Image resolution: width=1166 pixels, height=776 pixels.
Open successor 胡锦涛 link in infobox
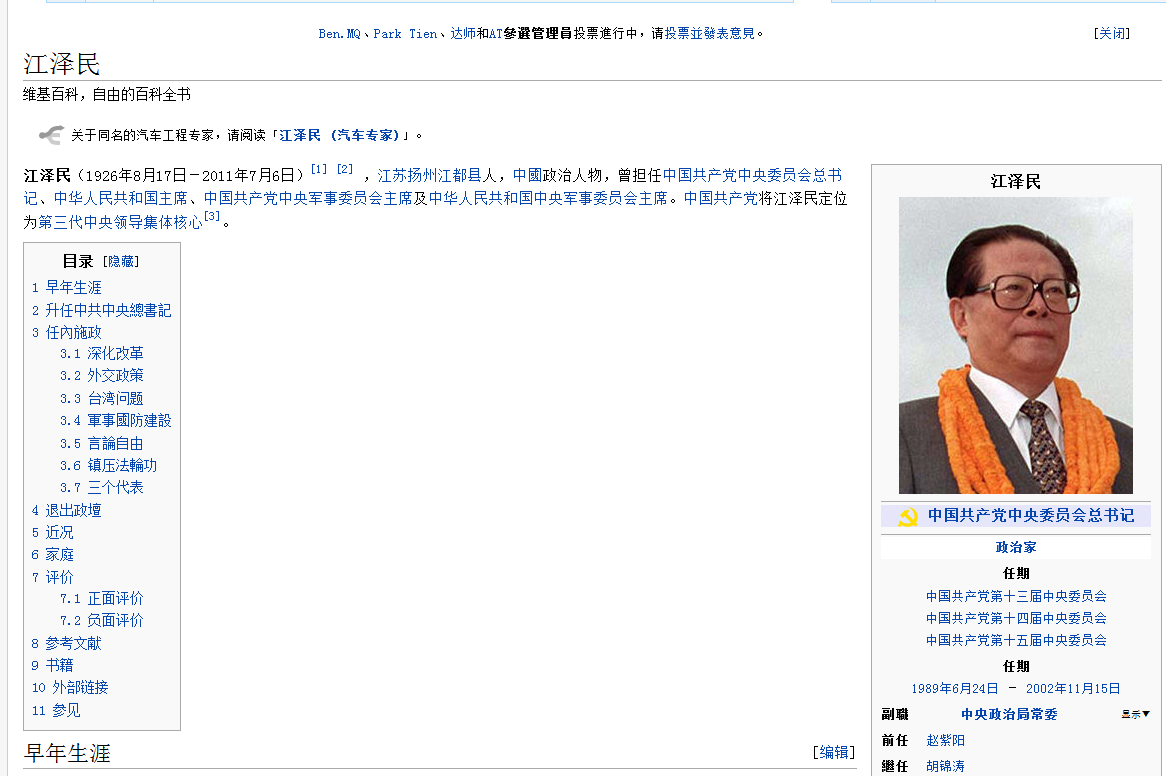(x=945, y=766)
